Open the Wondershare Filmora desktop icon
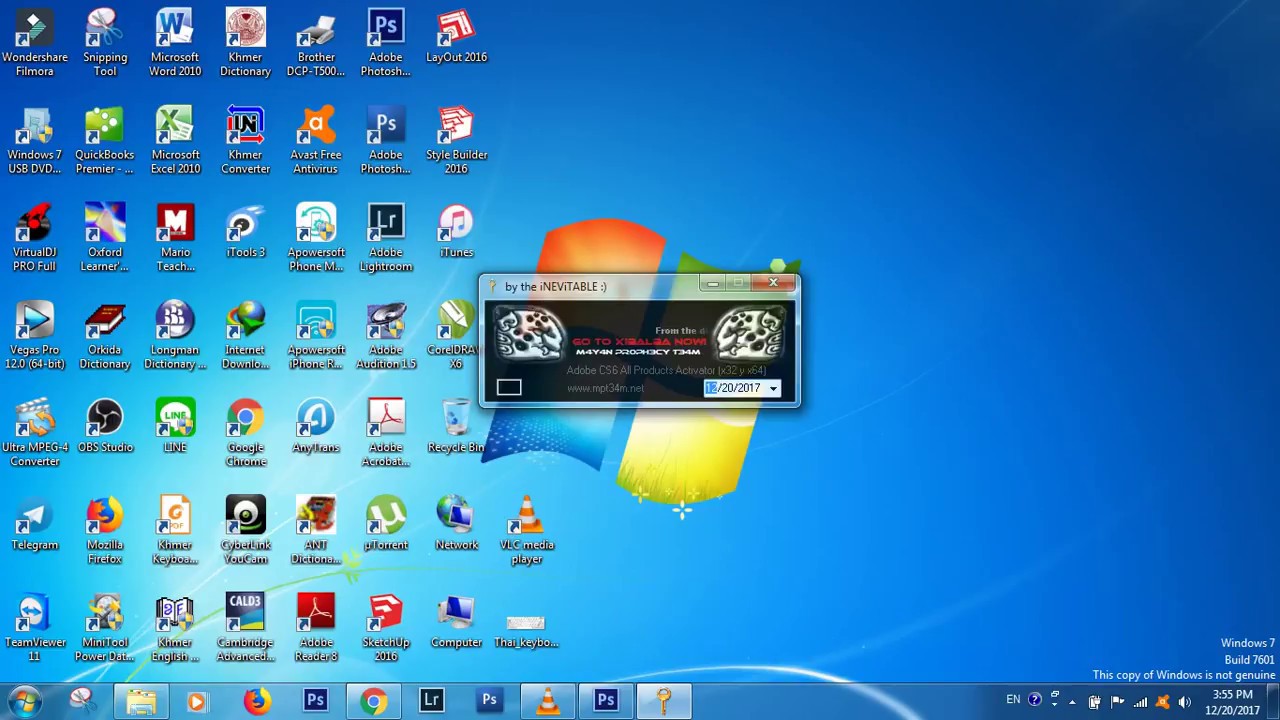 tap(35, 43)
